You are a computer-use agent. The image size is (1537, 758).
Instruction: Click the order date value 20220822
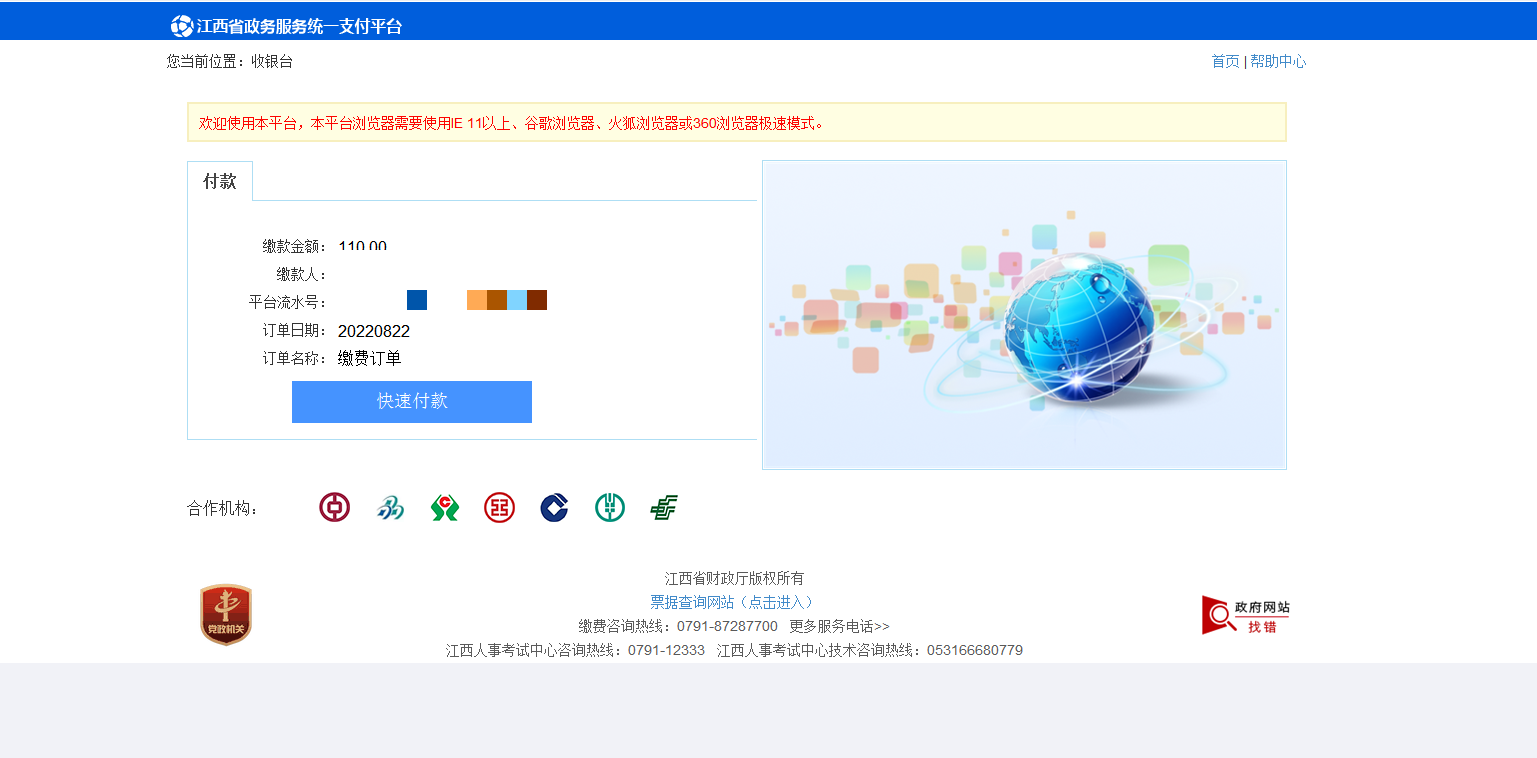pos(374,331)
